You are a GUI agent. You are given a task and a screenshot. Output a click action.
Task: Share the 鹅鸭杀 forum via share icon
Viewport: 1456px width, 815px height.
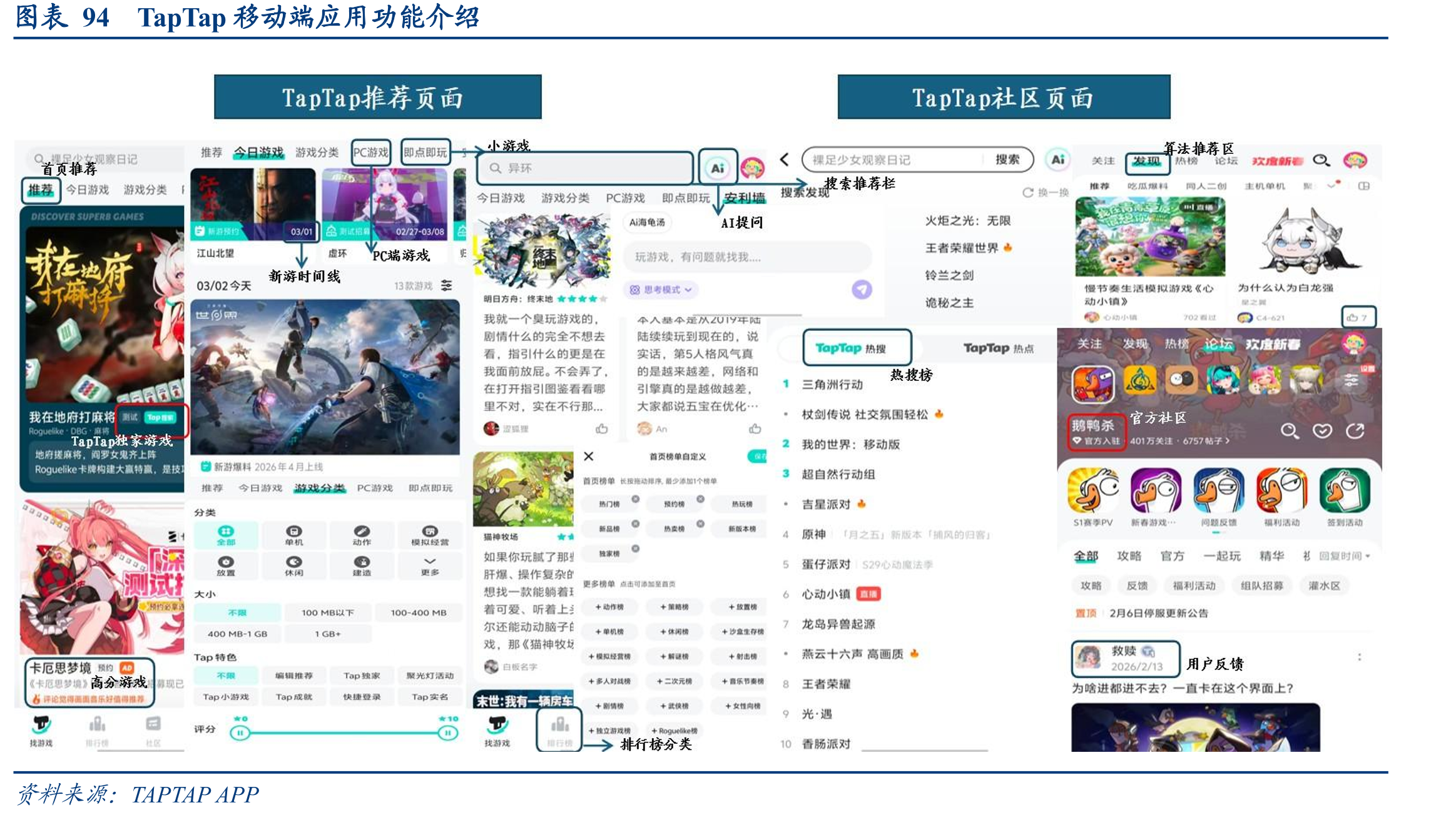[1355, 430]
